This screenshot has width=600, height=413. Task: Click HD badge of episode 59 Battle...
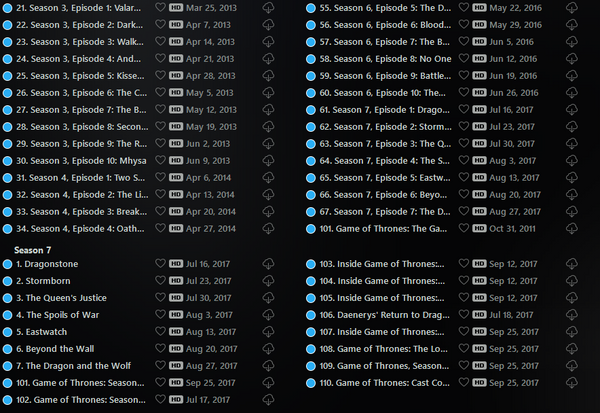pyautogui.click(x=479, y=75)
